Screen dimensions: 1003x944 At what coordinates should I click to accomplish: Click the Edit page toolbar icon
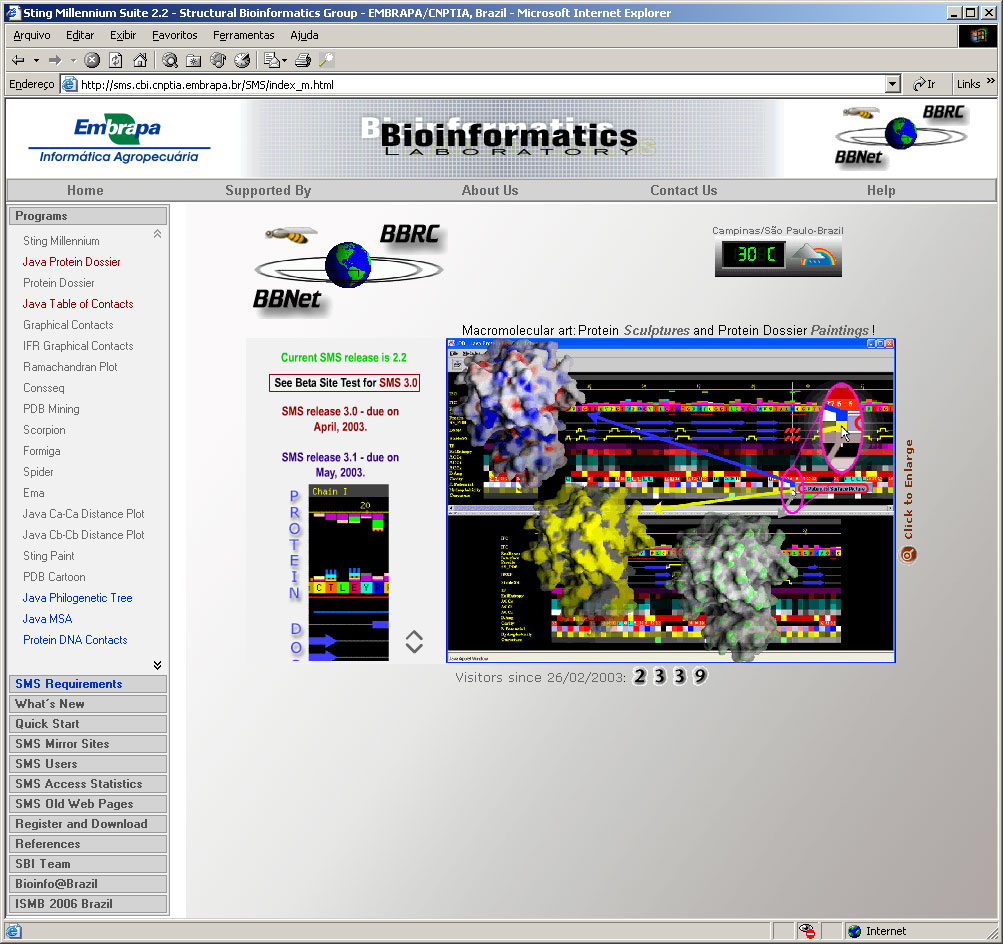[x=326, y=60]
